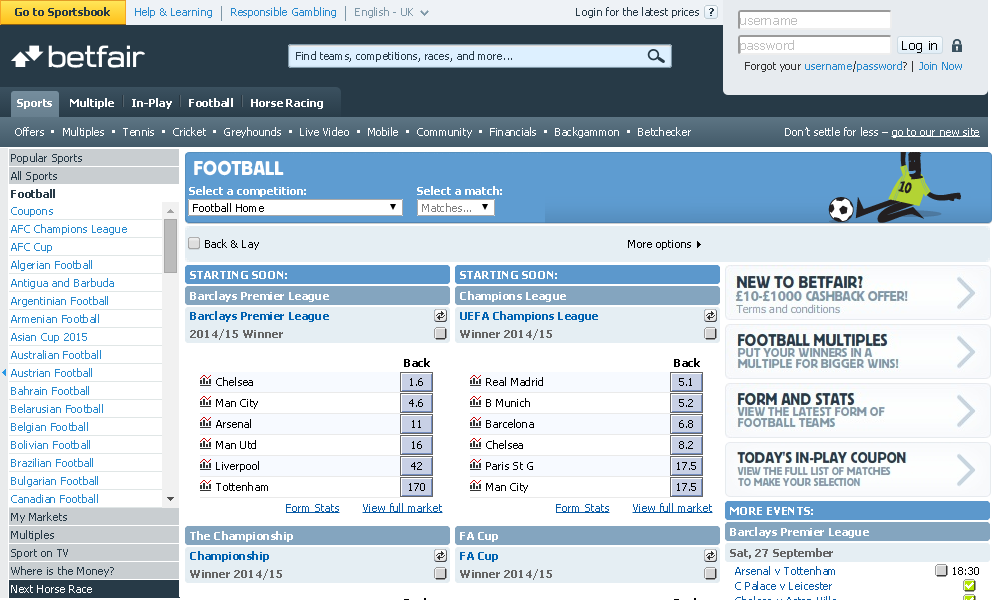
Task: Open Brazilian Football in sidebar
Action: (x=52, y=463)
